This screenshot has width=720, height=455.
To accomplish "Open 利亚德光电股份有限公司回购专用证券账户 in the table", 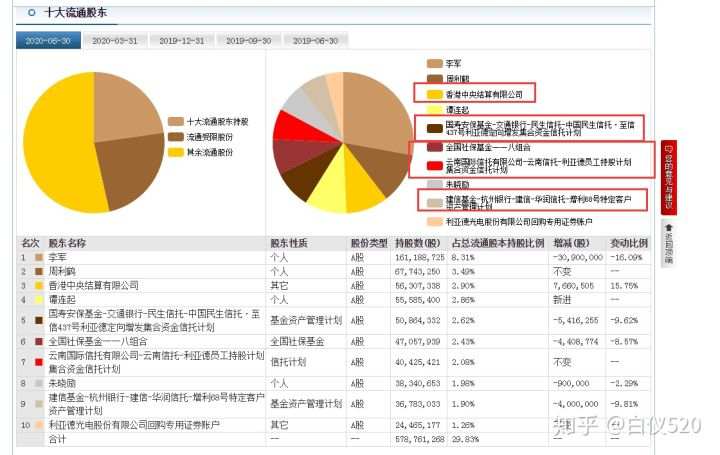I will pos(134,425).
